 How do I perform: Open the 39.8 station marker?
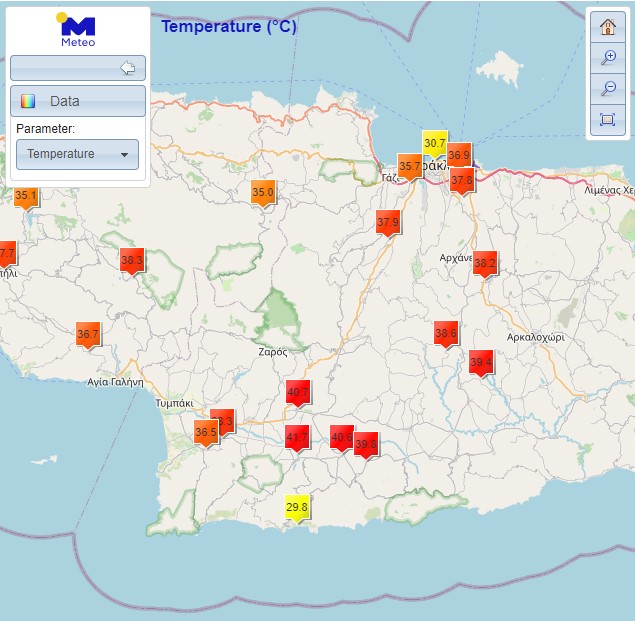pos(367,444)
